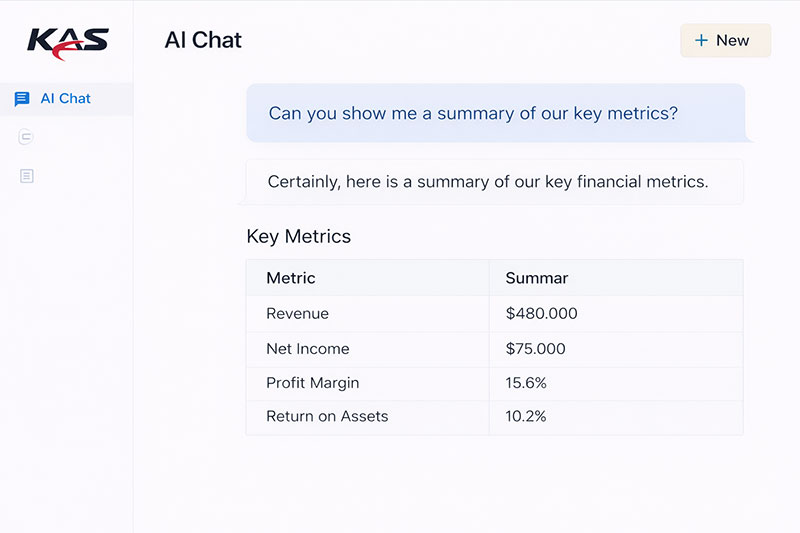Click the Metric column header
The width and height of the screenshot is (800, 533).
pos(291,278)
